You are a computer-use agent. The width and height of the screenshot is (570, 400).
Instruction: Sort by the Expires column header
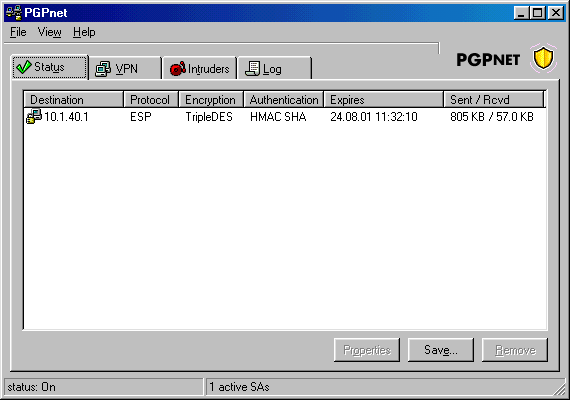click(x=384, y=99)
